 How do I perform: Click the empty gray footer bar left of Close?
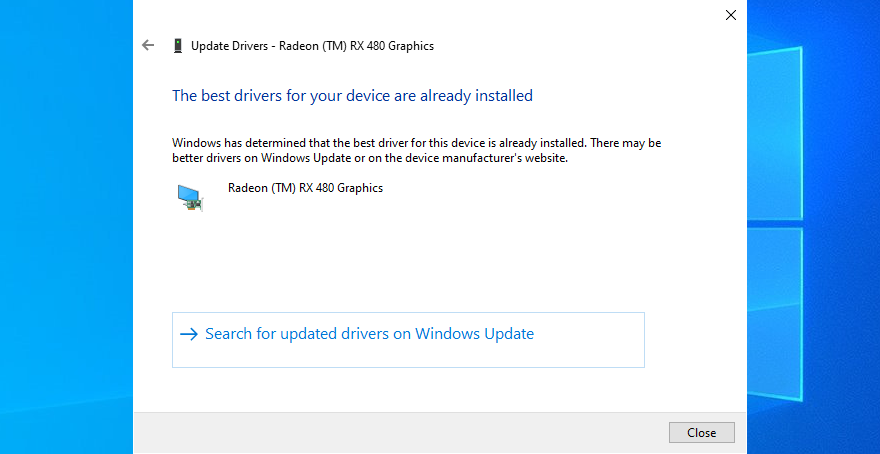tap(400, 433)
